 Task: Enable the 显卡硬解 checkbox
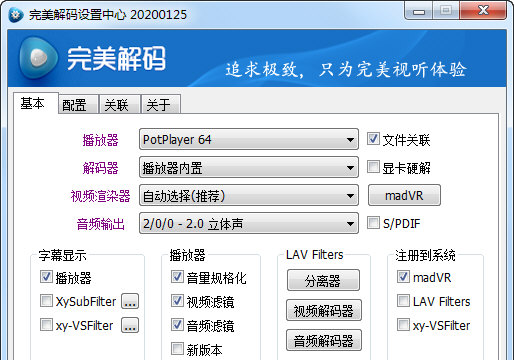pyautogui.click(x=373, y=167)
